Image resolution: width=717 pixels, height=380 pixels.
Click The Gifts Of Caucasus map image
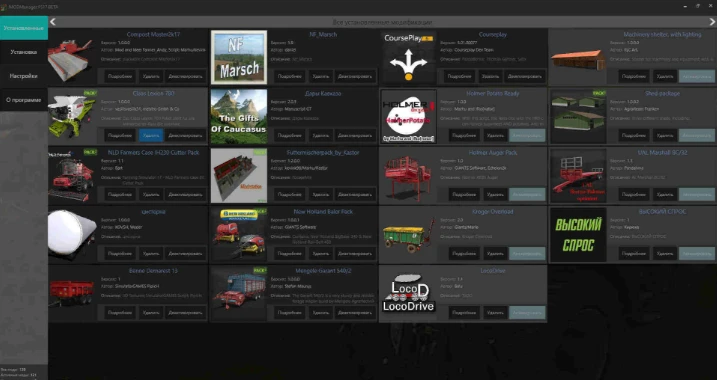coord(239,116)
